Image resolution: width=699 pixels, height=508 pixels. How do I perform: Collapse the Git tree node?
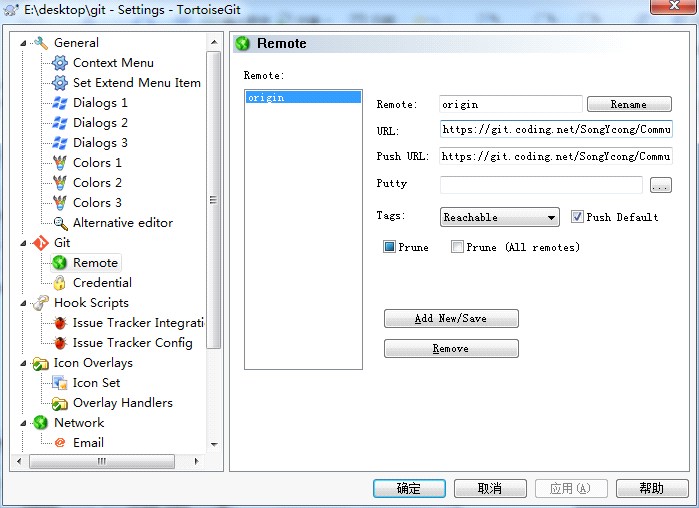click(x=23, y=243)
